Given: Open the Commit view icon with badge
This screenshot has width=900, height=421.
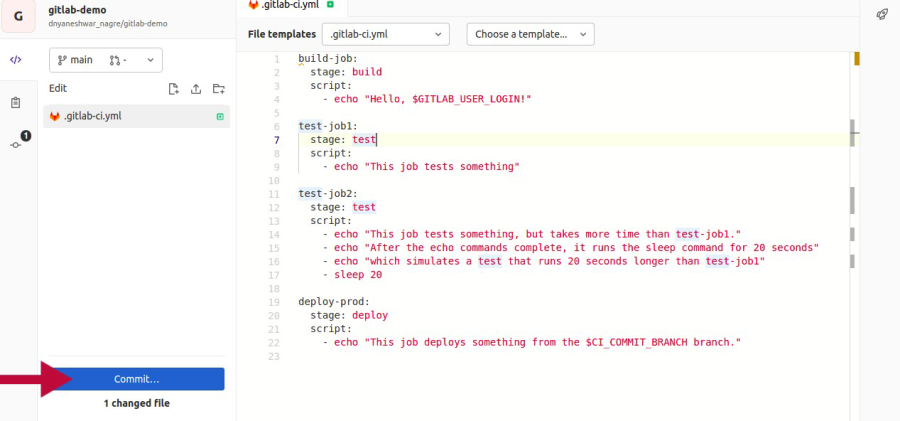Looking at the screenshot, I should pyautogui.click(x=16, y=144).
